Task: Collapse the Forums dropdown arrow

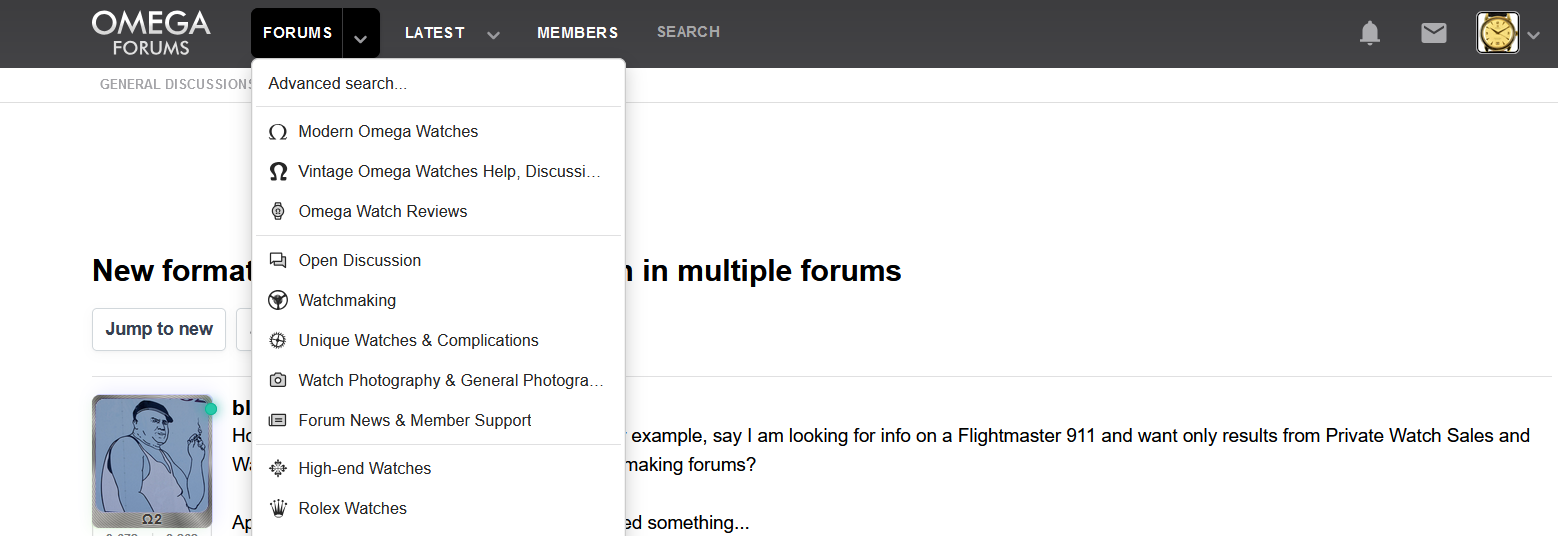Action: [361, 35]
